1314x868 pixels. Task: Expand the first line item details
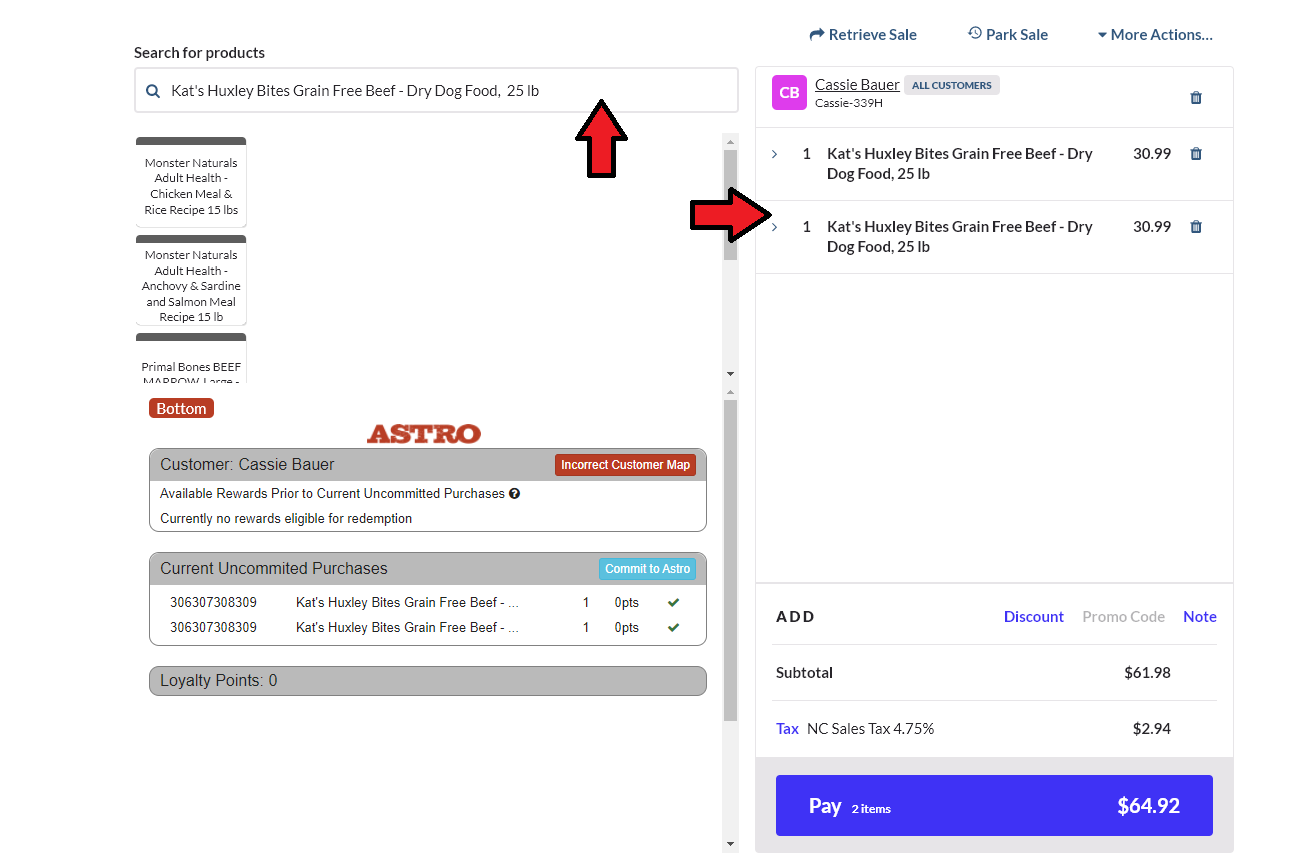point(774,154)
